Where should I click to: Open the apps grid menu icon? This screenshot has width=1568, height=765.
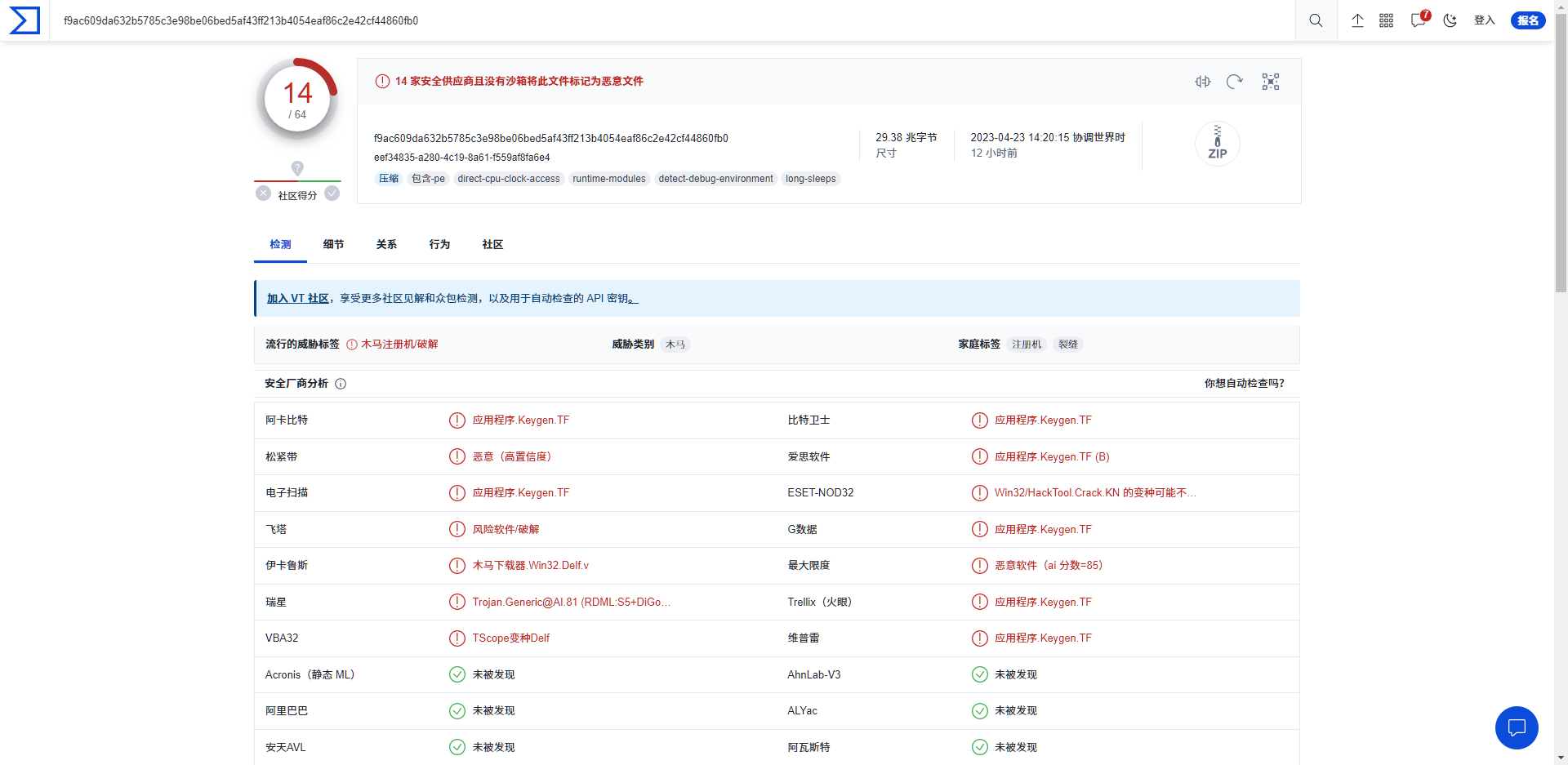(x=1387, y=20)
